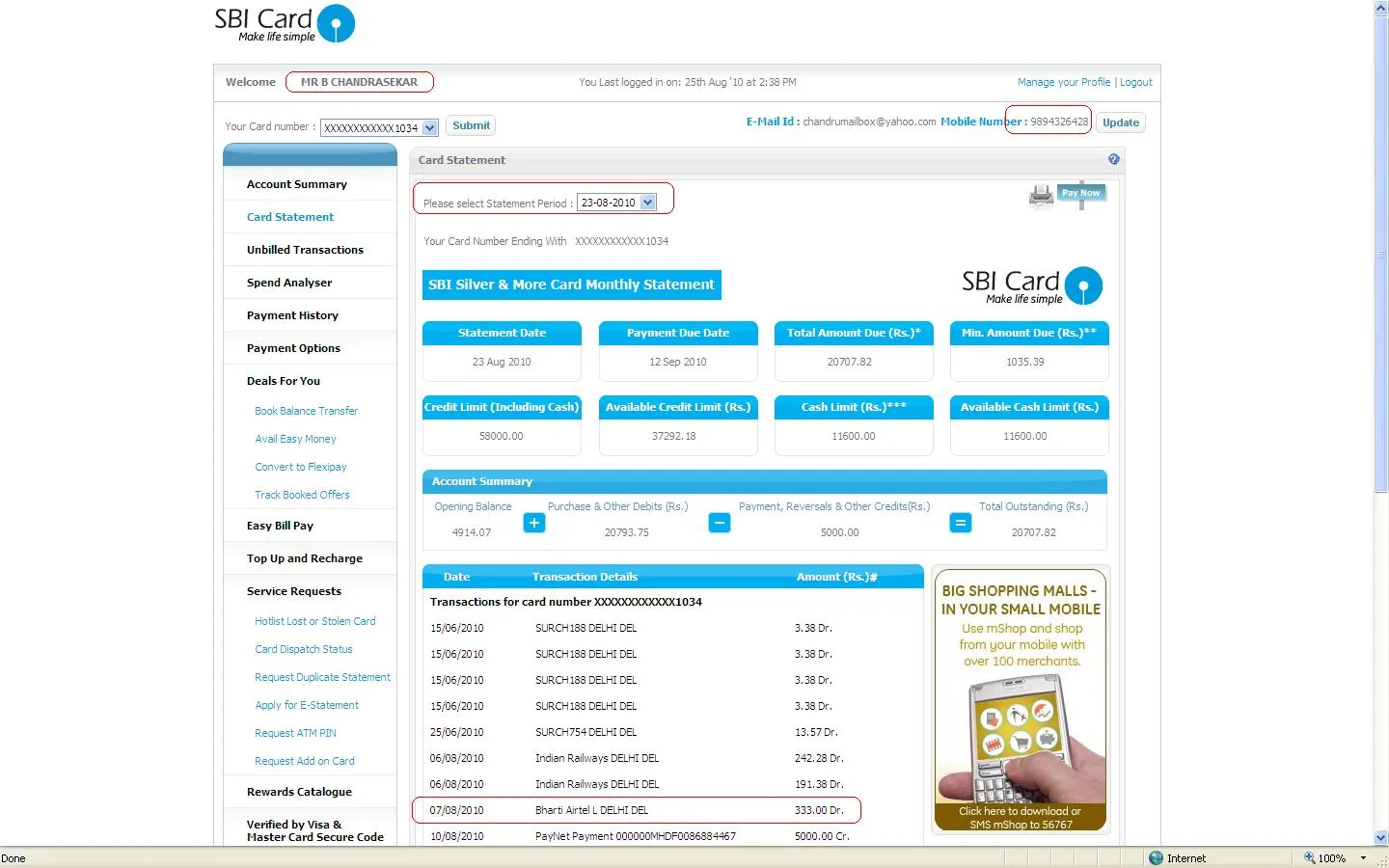Click the plus icon beside Opening Balance
This screenshot has width=1389, height=868.
tap(534, 523)
